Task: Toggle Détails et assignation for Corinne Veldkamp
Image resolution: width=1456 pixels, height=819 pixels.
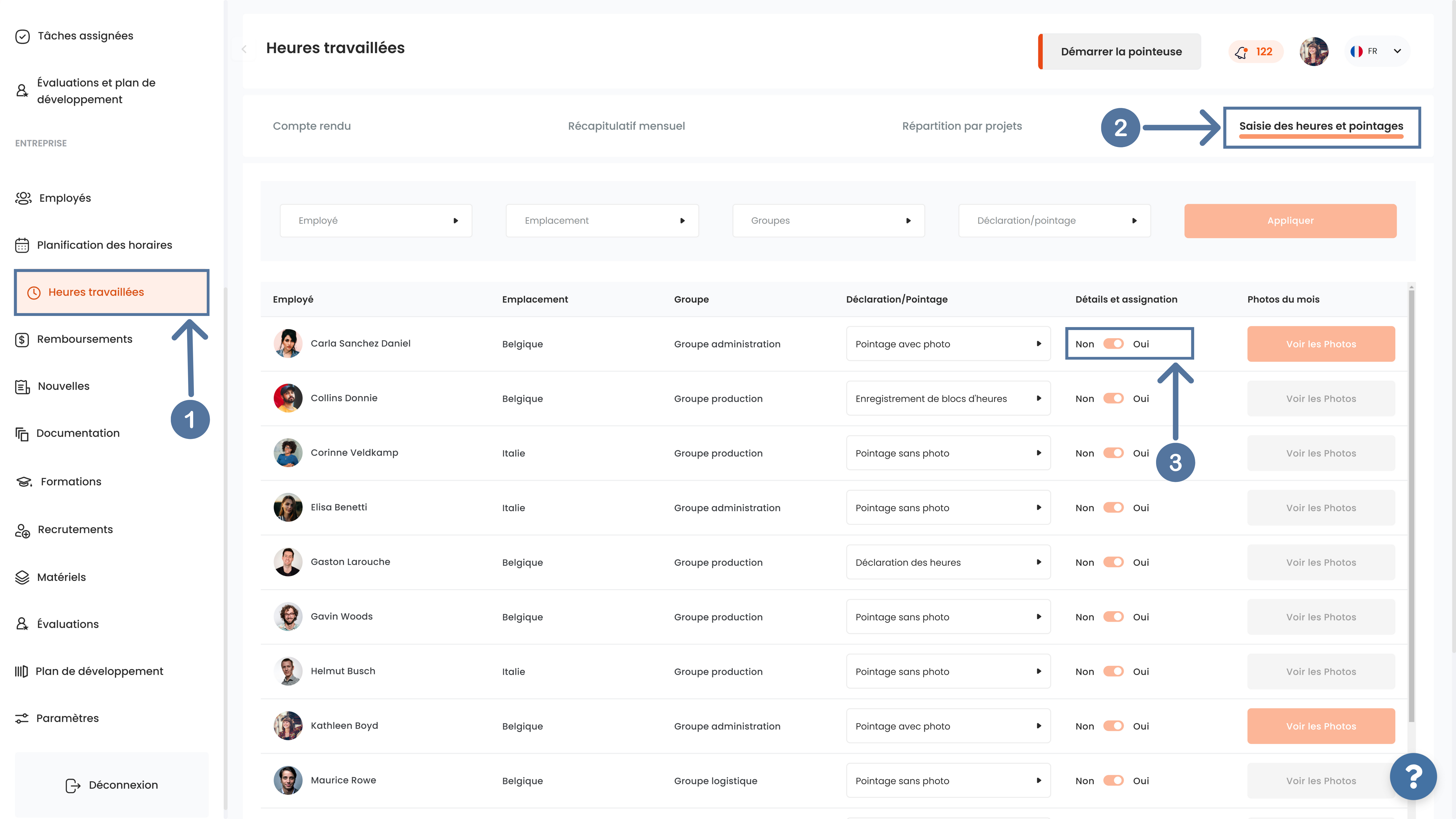Action: 1114,453
